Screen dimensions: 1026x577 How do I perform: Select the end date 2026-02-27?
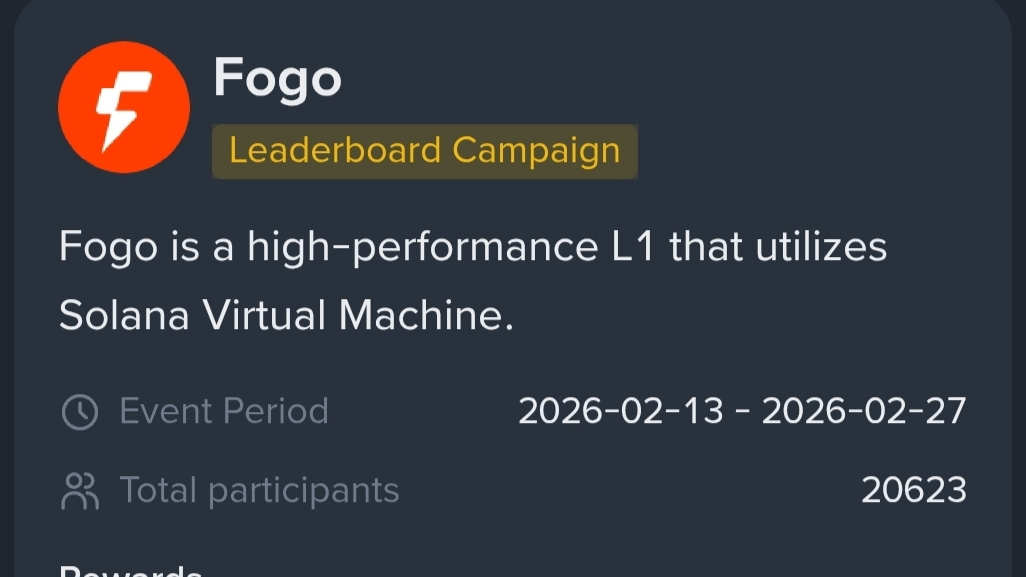click(864, 411)
